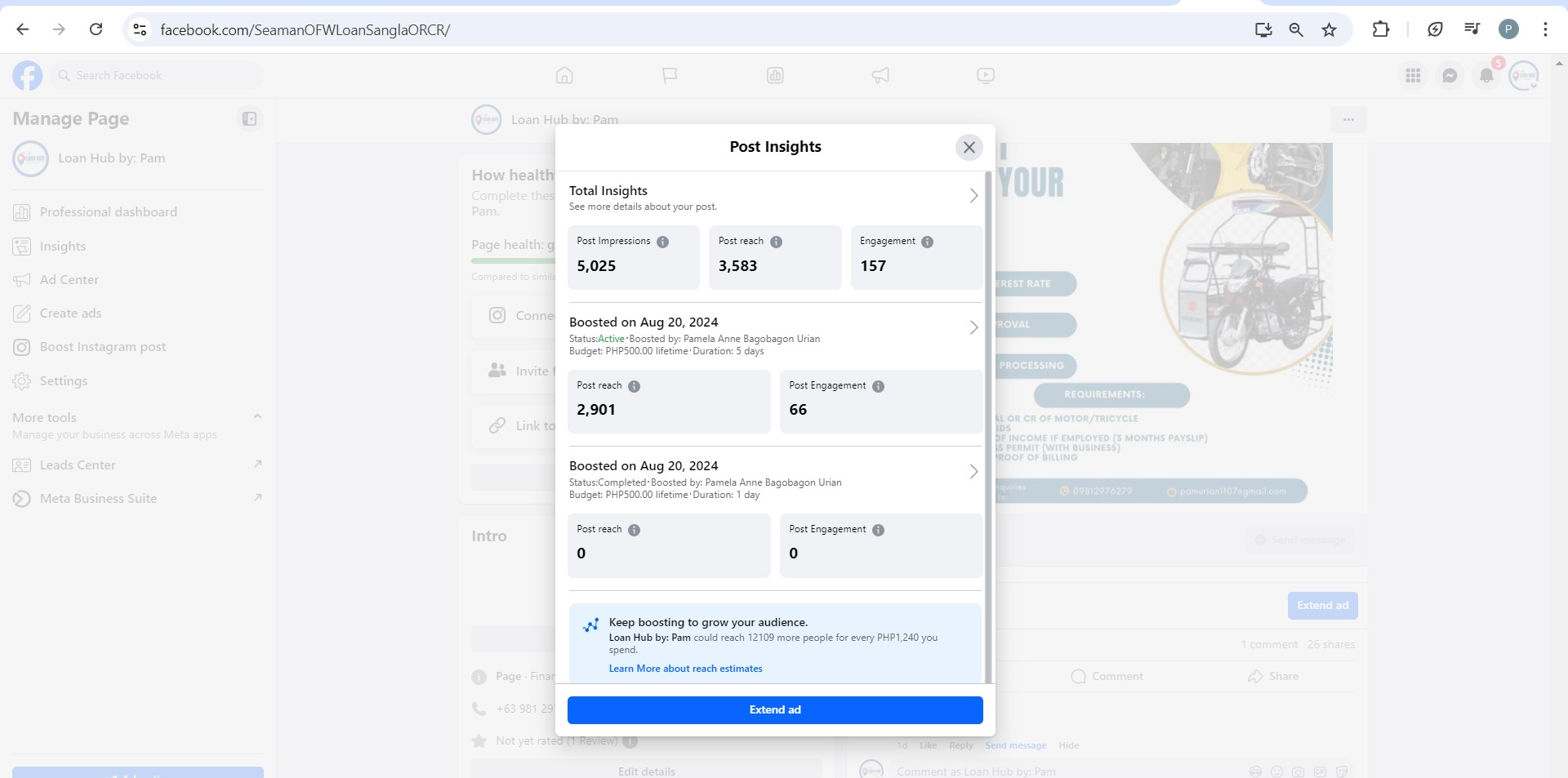Screen dimensions: 1568x778
Task: Open dashboard chart icon in top nav
Action: point(775,76)
